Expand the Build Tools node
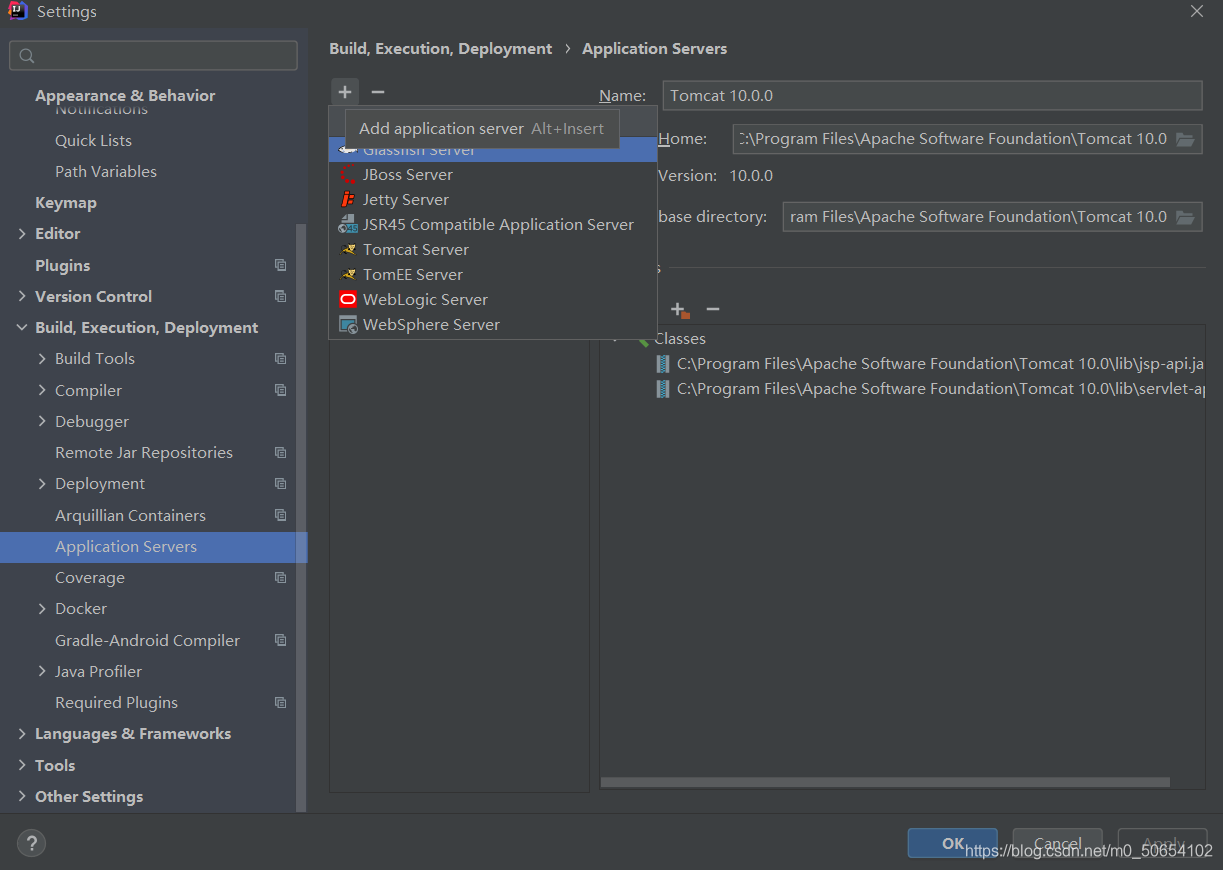 (42, 359)
